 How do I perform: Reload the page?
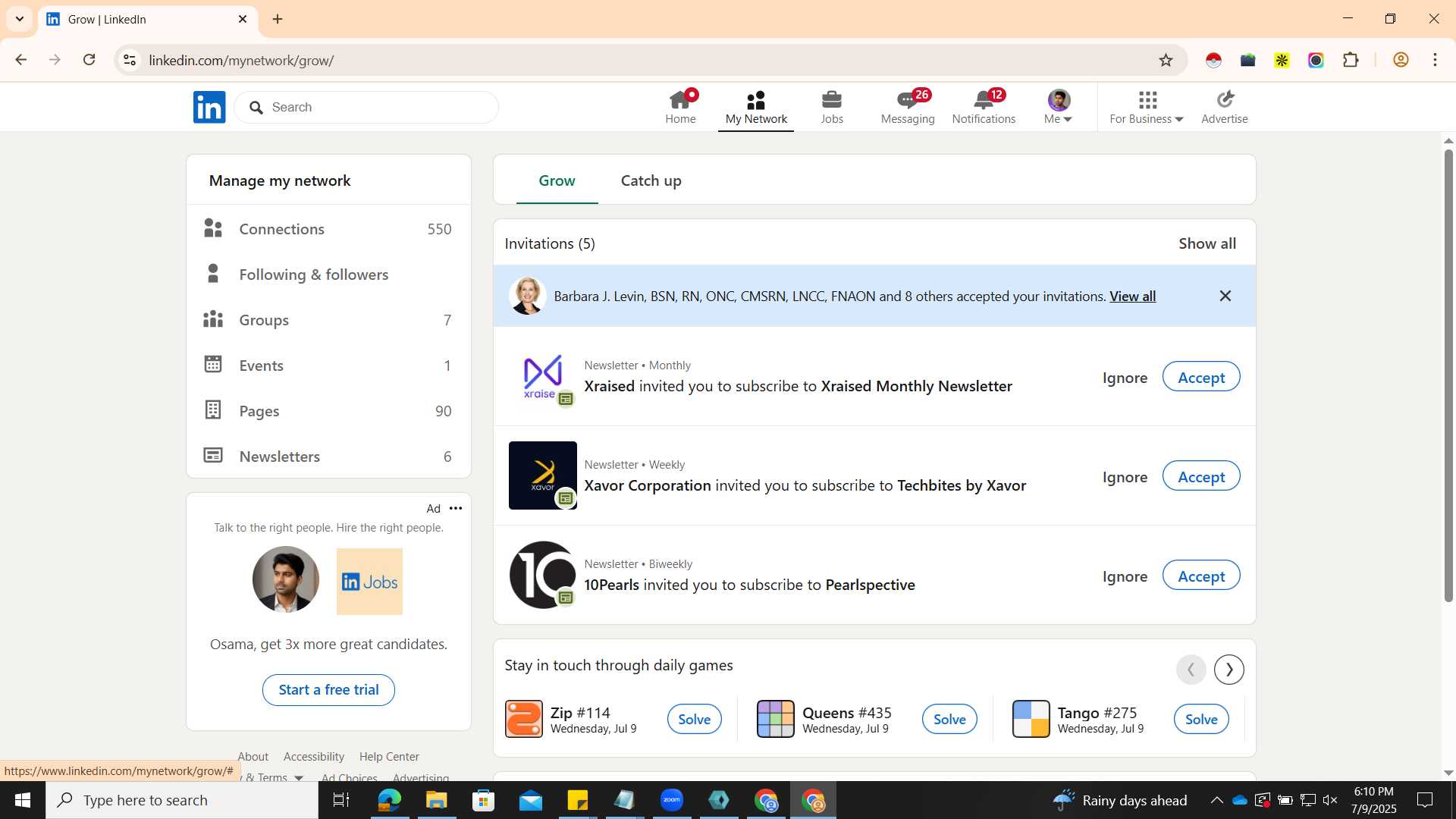click(x=89, y=60)
